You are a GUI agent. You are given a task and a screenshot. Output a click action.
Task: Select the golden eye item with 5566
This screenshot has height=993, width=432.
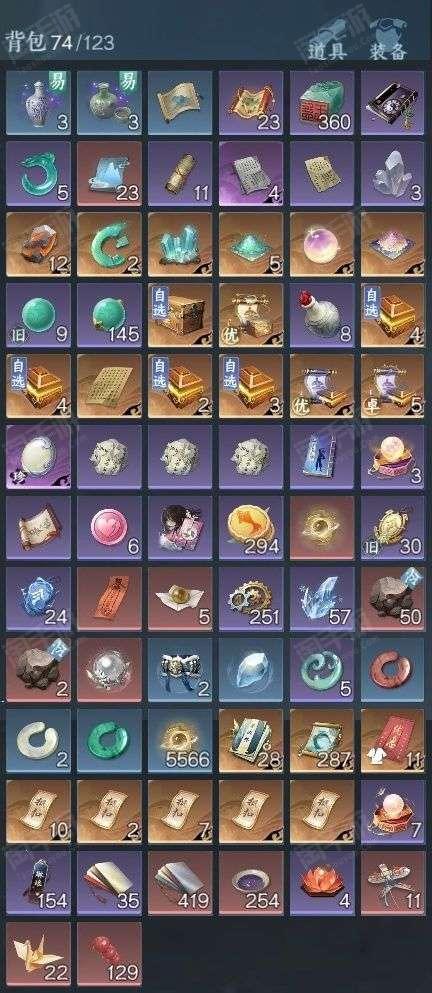[180, 740]
